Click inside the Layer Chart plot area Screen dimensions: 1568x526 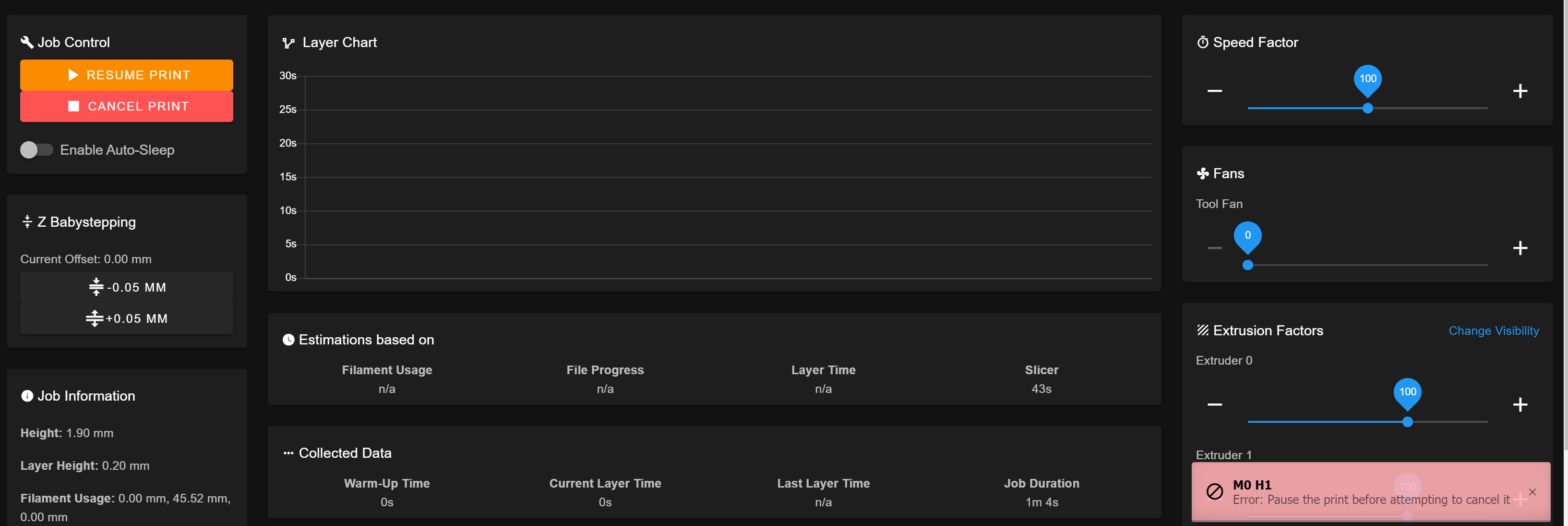pyautogui.click(x=728, y=177)
